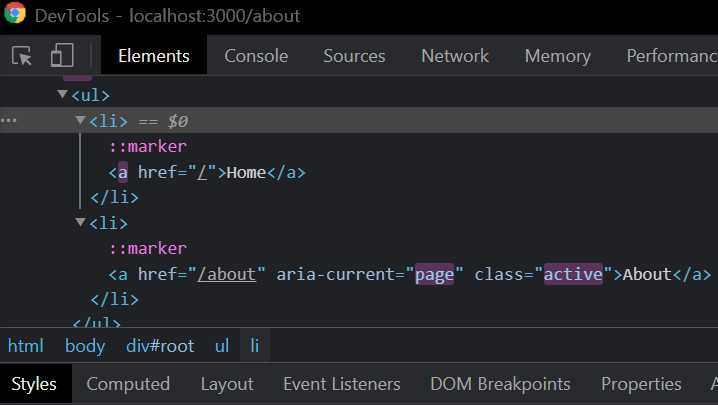Select the Home anchor text
The width and height of the screenshot is (718, 405).
pyautogui.click(x=246, y=173)
